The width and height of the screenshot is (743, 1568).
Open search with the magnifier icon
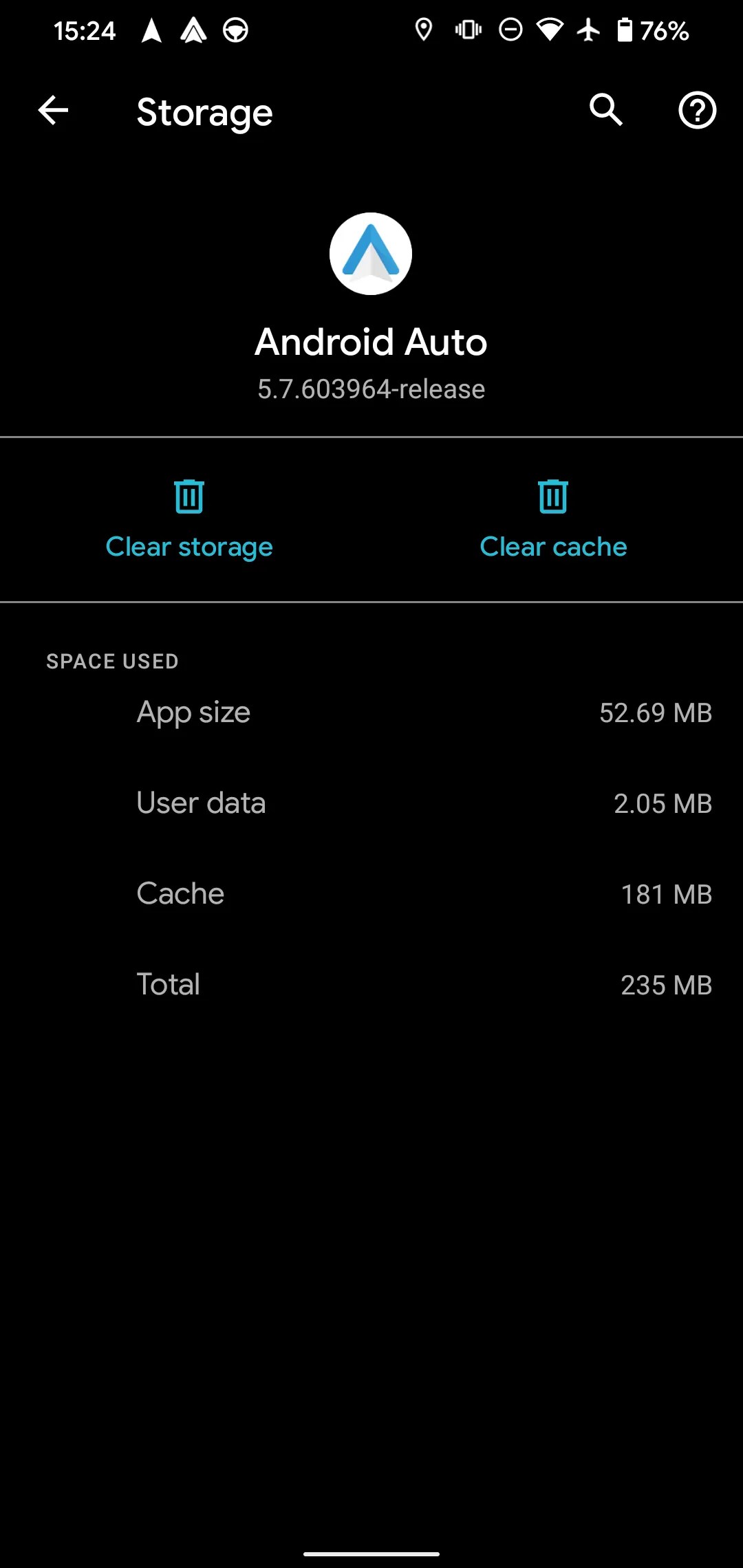click(x=605, y=110)
